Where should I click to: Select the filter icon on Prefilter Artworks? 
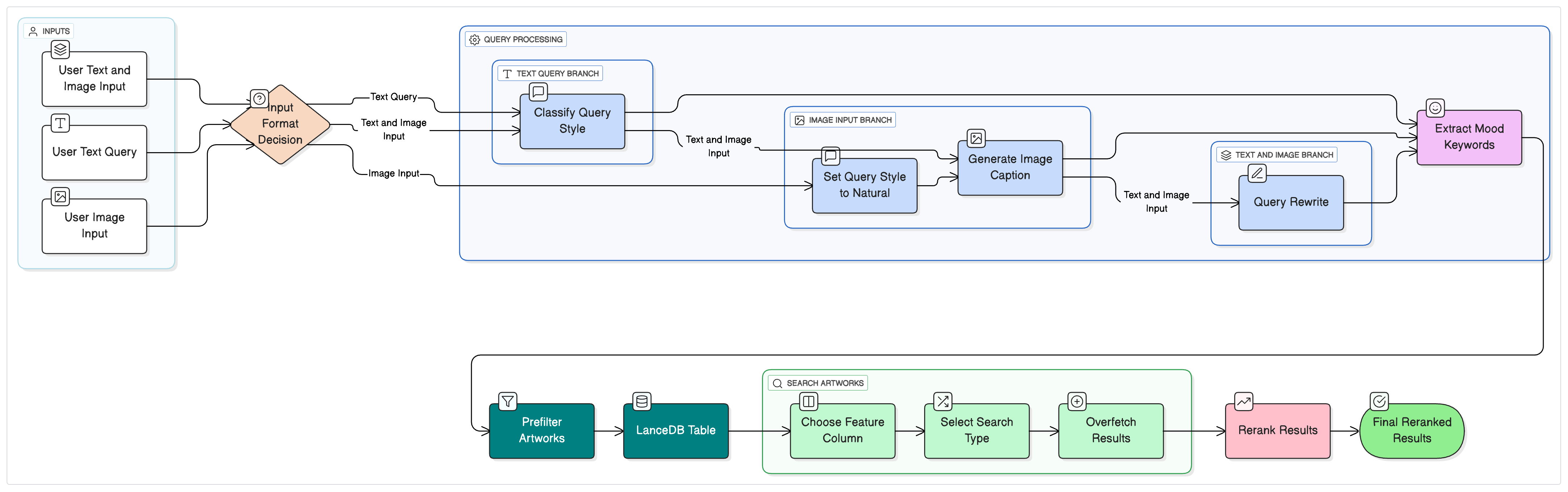pyautogui.click(x=507, y=401)
